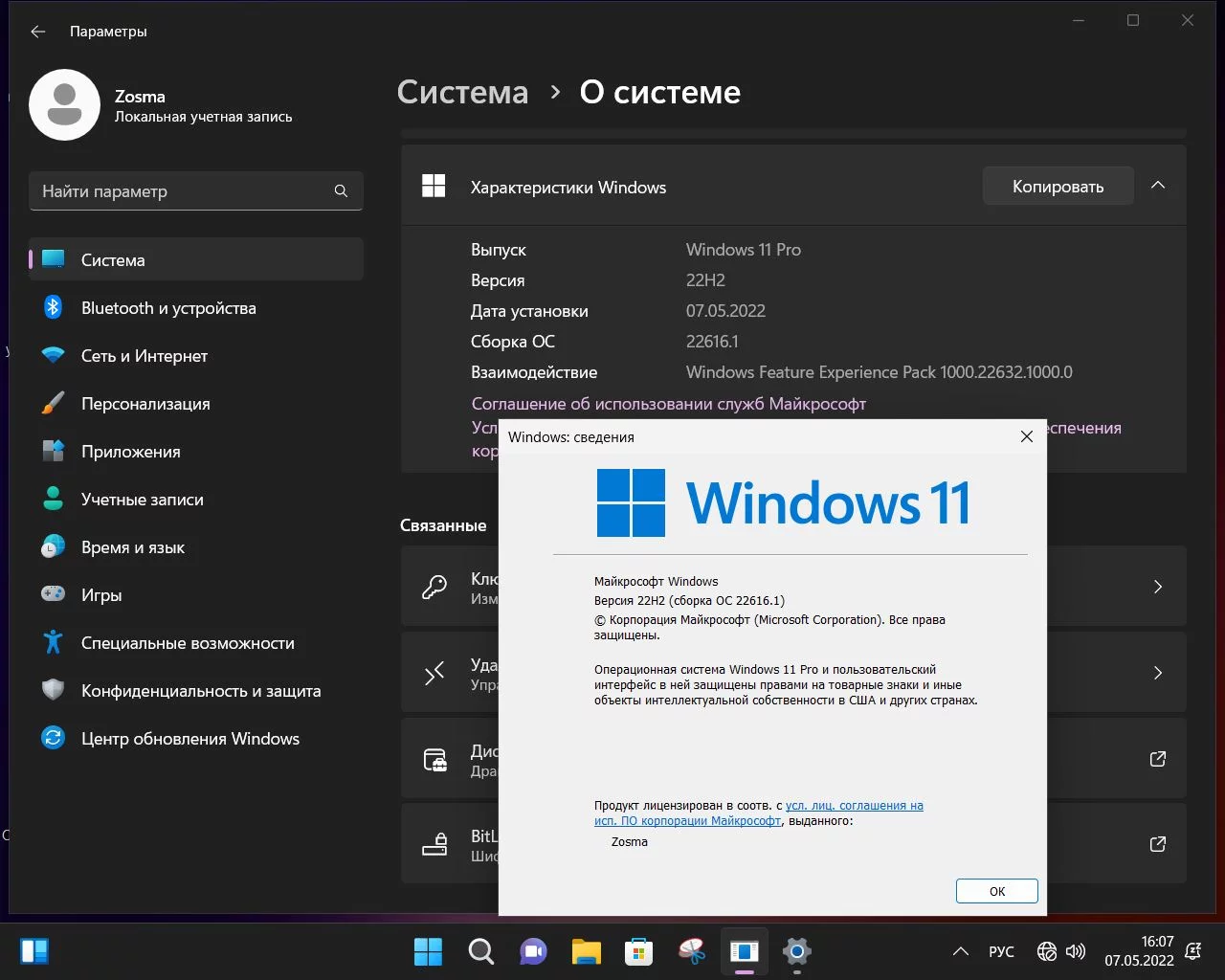Image resolution: width=1225 pixels, height=980 pixels.
Task: Click the back arrow in Settings header
Action: (38, 32)
